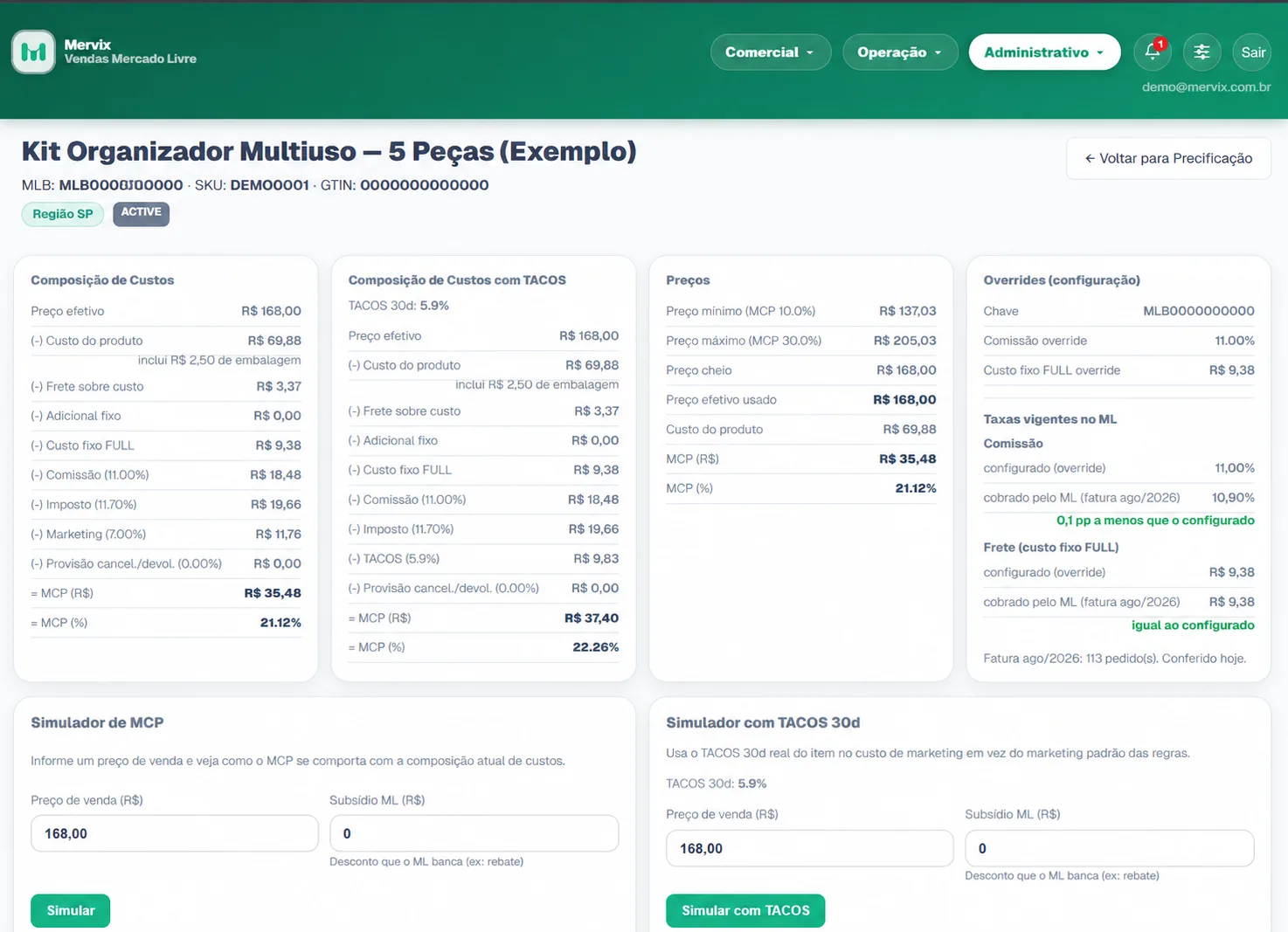1288x932 pixels.
Task: Click Preço efetivo usado value R$ 168,00
Action: [x=904, y=400]
